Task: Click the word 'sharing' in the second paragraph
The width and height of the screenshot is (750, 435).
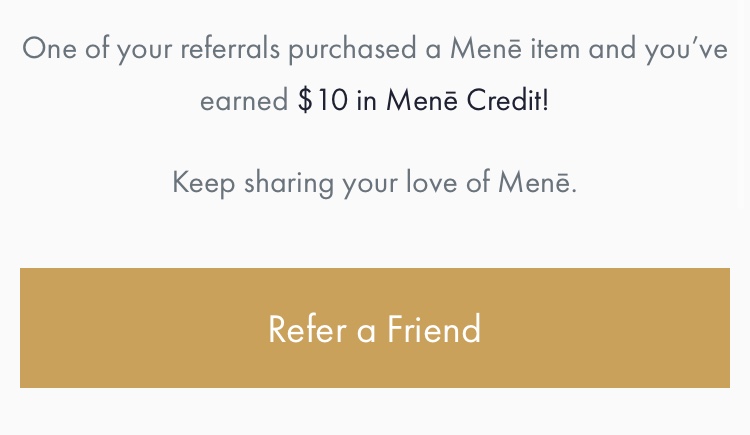Action: click(289, 183)
